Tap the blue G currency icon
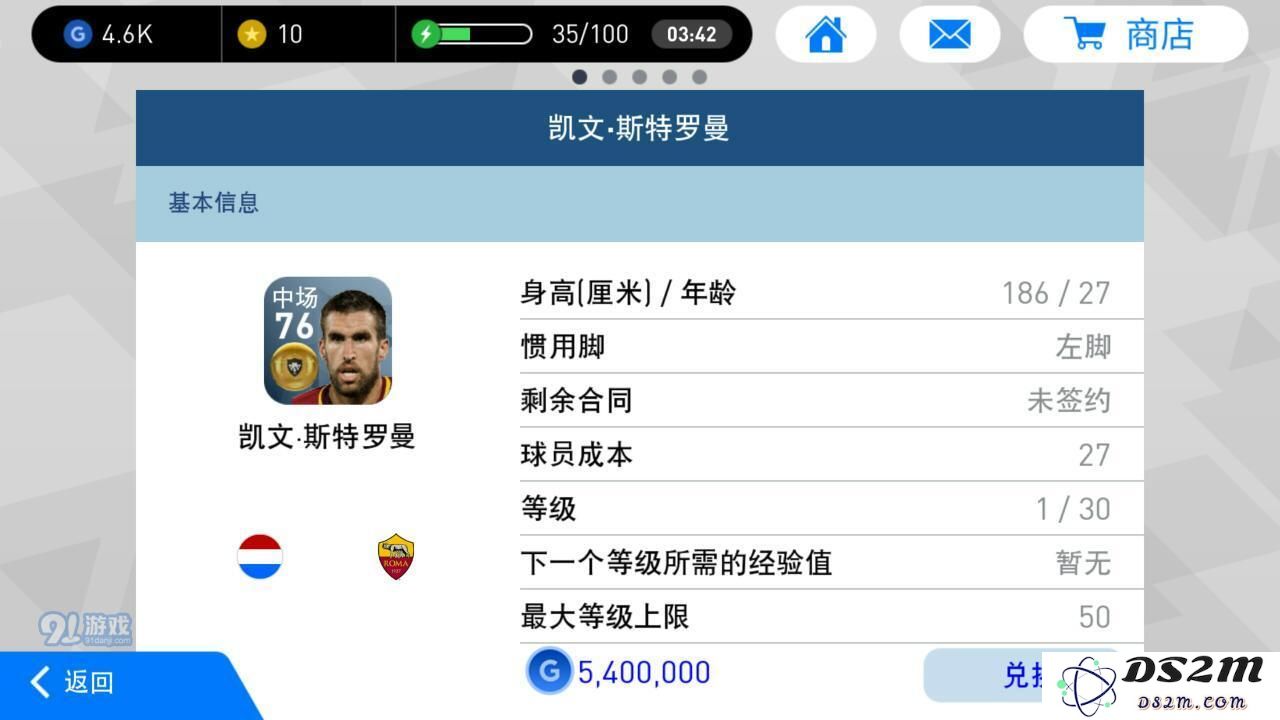 (x=77, y=35)
